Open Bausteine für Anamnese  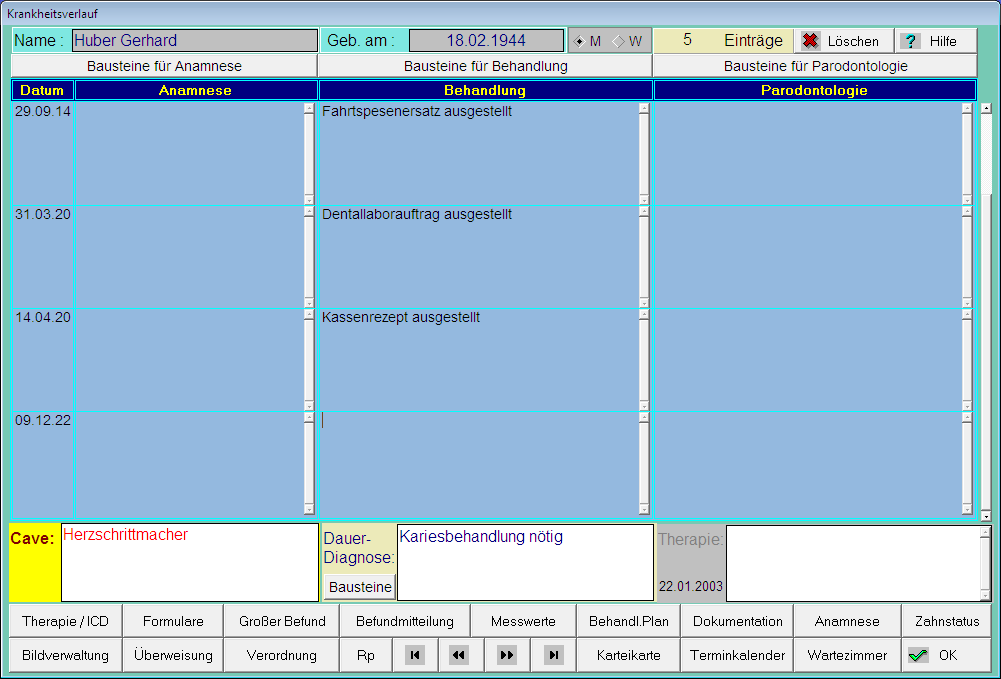pyautogui.click(x=164, y=66)
